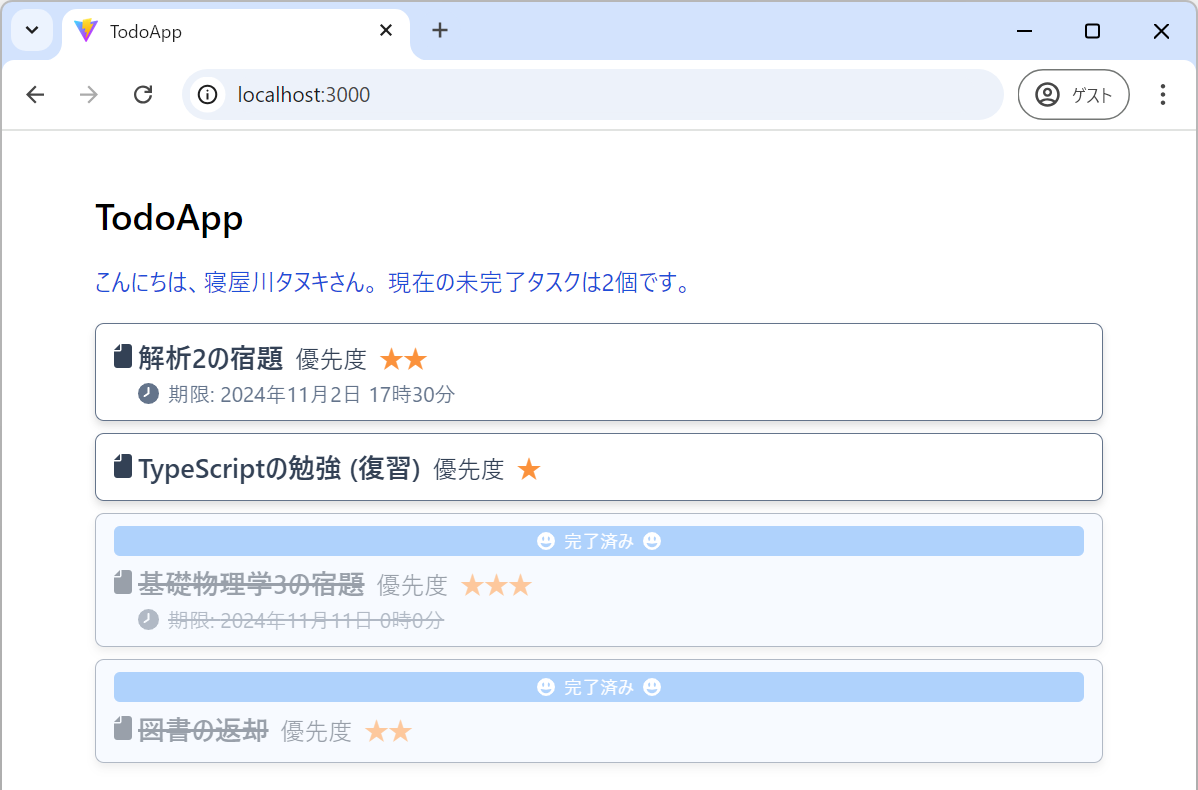Click the ゲスト profile button

click(x=1073, y=94)
